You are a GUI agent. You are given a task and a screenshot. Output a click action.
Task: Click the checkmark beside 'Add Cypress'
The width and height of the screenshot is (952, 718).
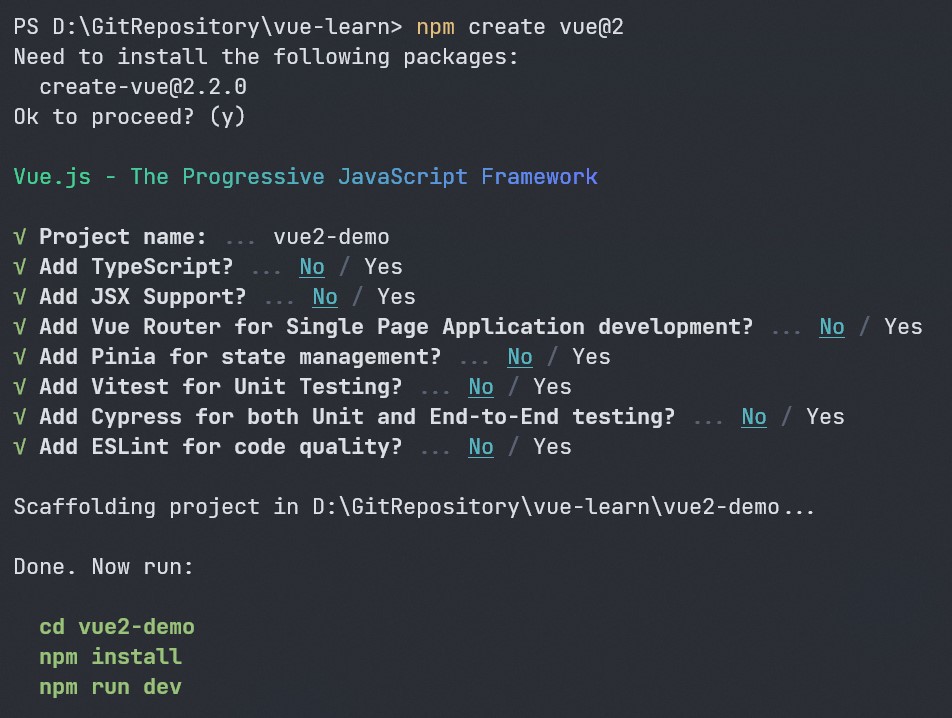point(19,418)
